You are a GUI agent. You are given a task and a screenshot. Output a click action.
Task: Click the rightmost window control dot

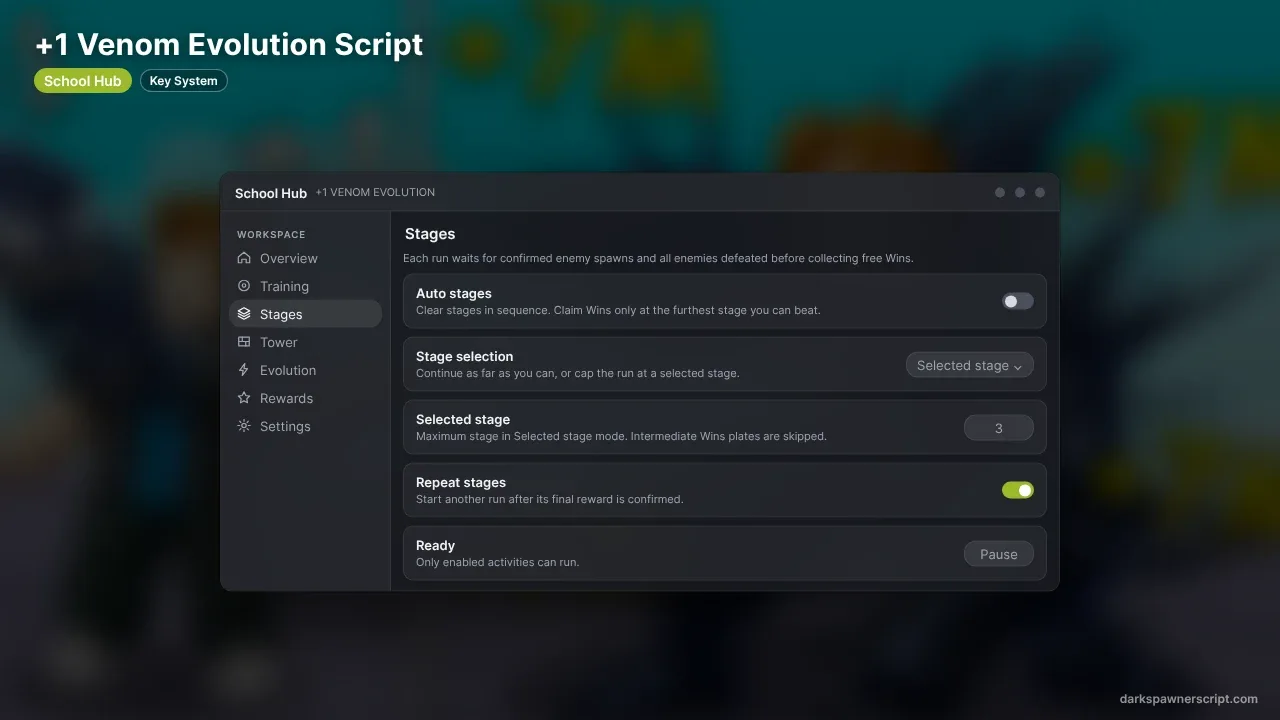[x=1040, y=192]
